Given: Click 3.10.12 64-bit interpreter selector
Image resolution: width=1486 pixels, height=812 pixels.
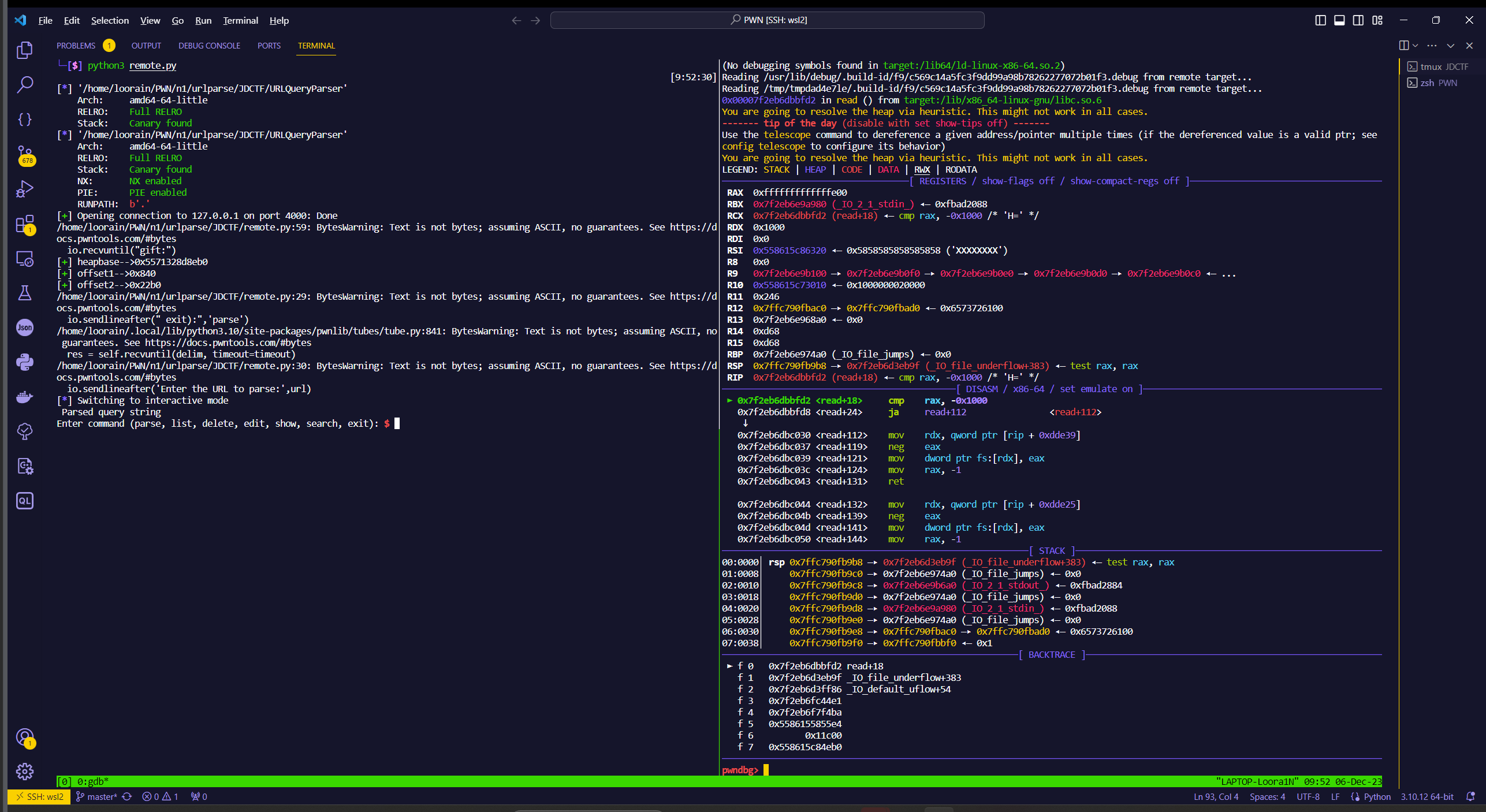Looking at the screenshot, I should 1427,796.
